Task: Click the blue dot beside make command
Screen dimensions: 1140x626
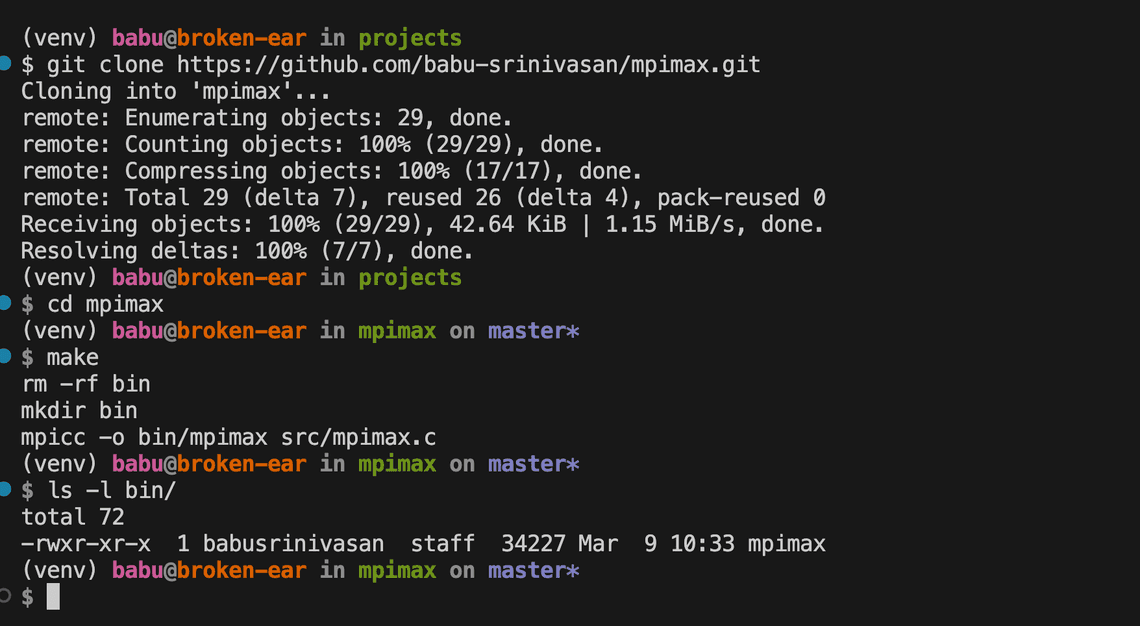Action: [5, 356]
